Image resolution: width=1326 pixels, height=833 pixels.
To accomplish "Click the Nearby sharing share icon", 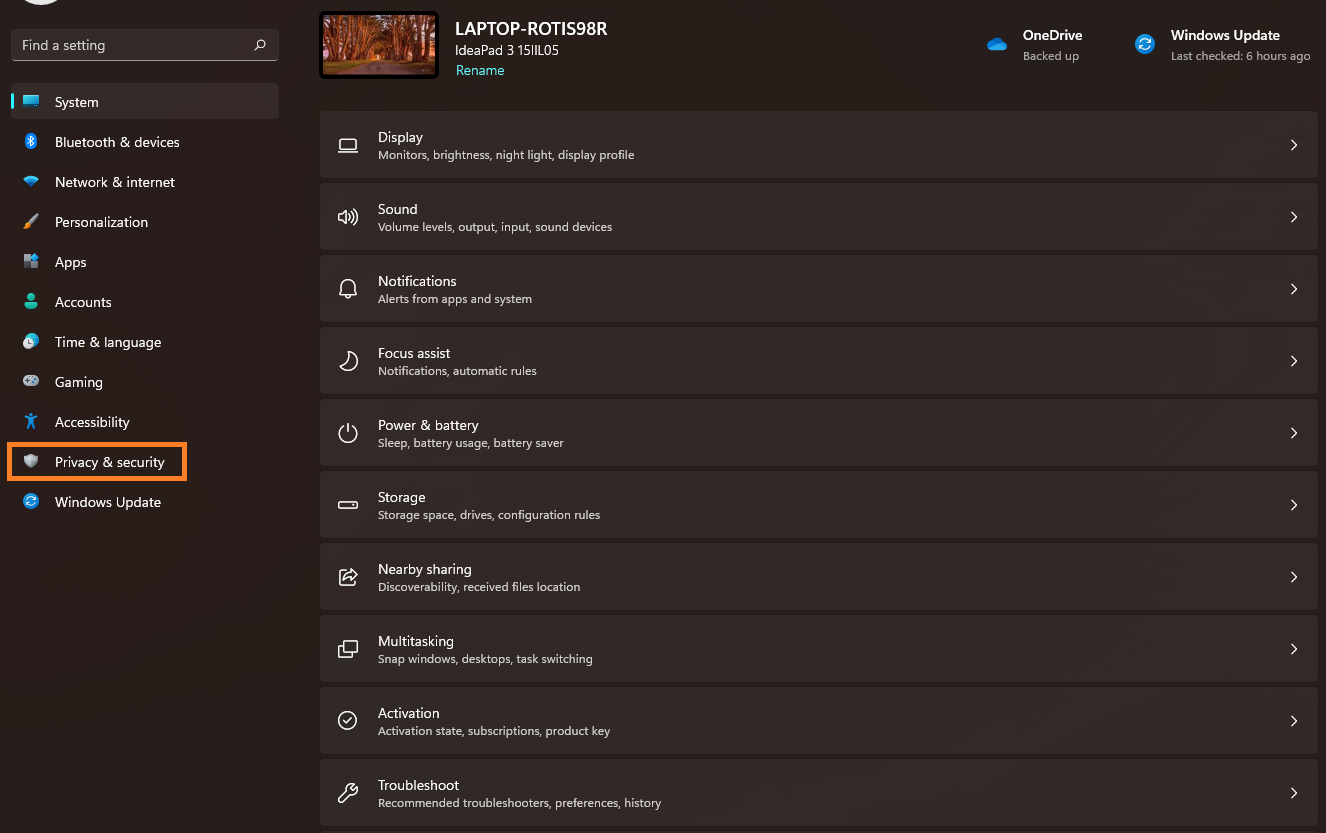I will 348,577.
